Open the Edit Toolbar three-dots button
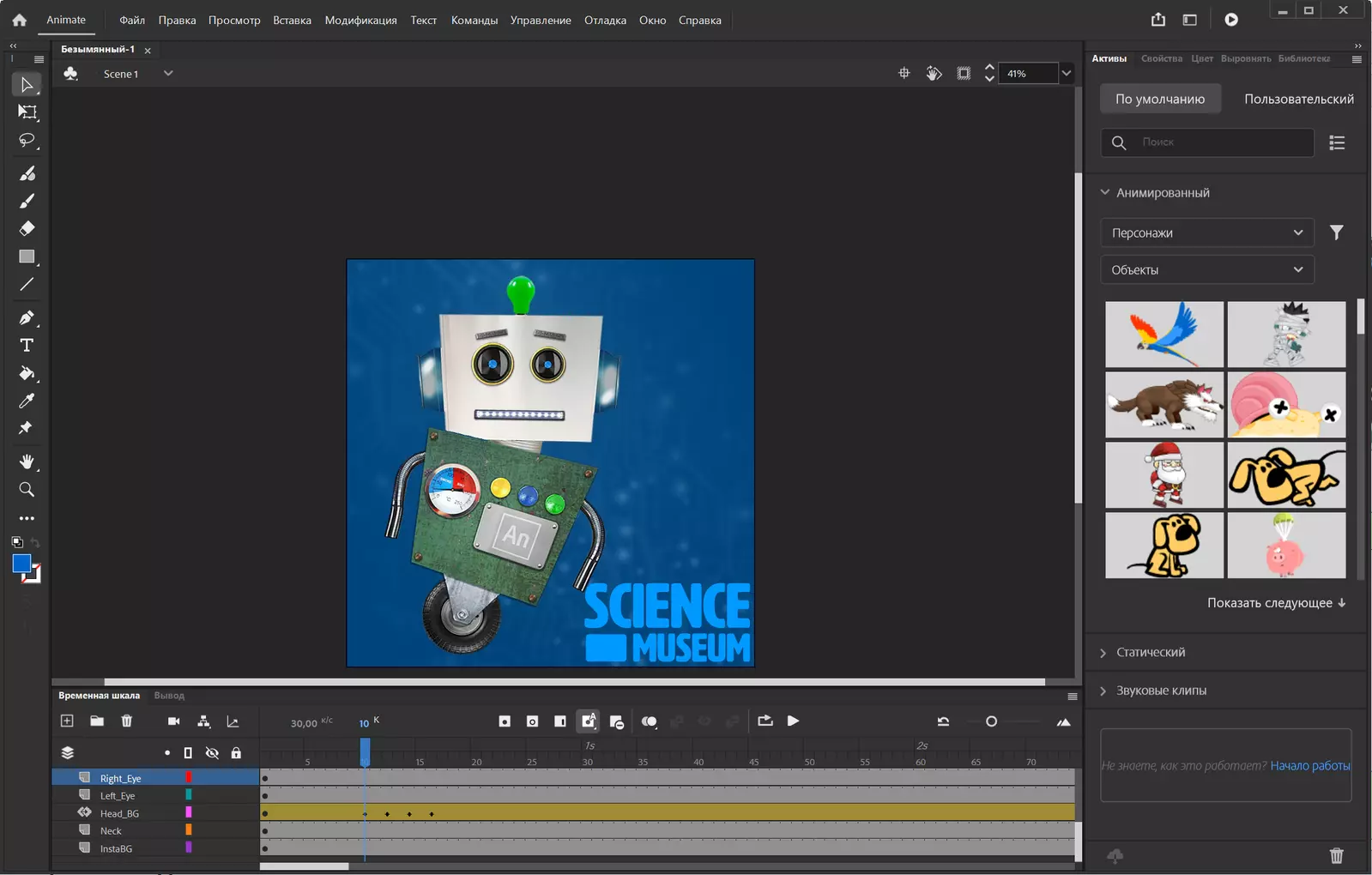Image resolution: width=1372 pixels, height=875 pixels. click(27, 518)
